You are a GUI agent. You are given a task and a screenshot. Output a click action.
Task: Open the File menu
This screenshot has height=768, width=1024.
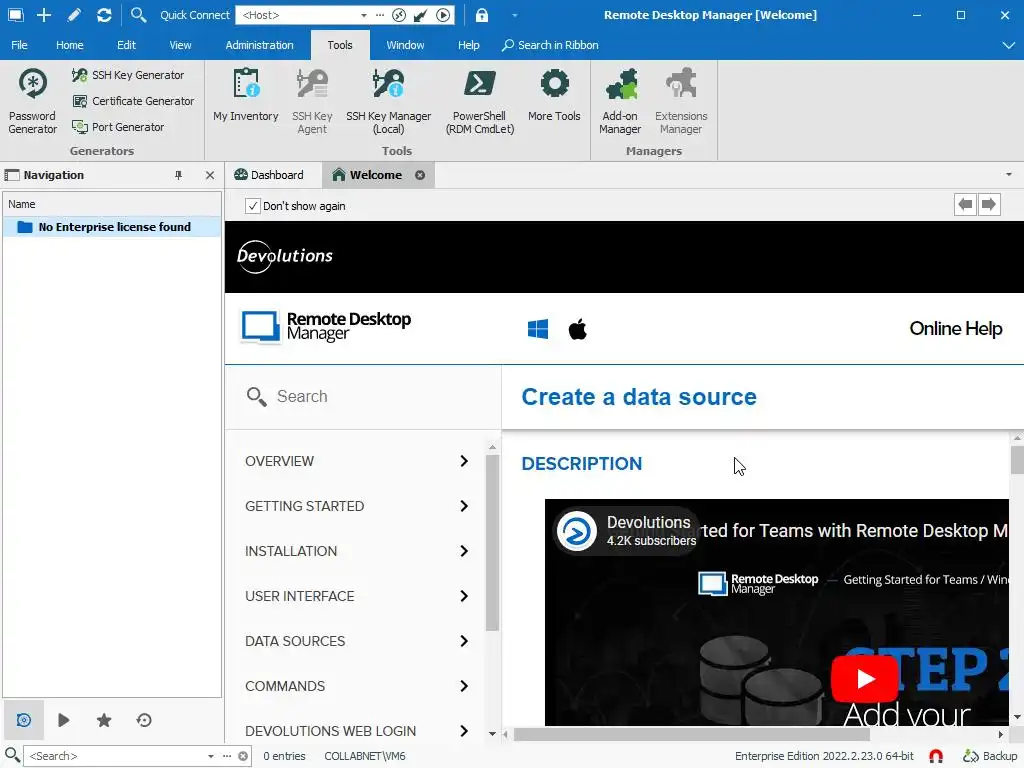(19, 45)
